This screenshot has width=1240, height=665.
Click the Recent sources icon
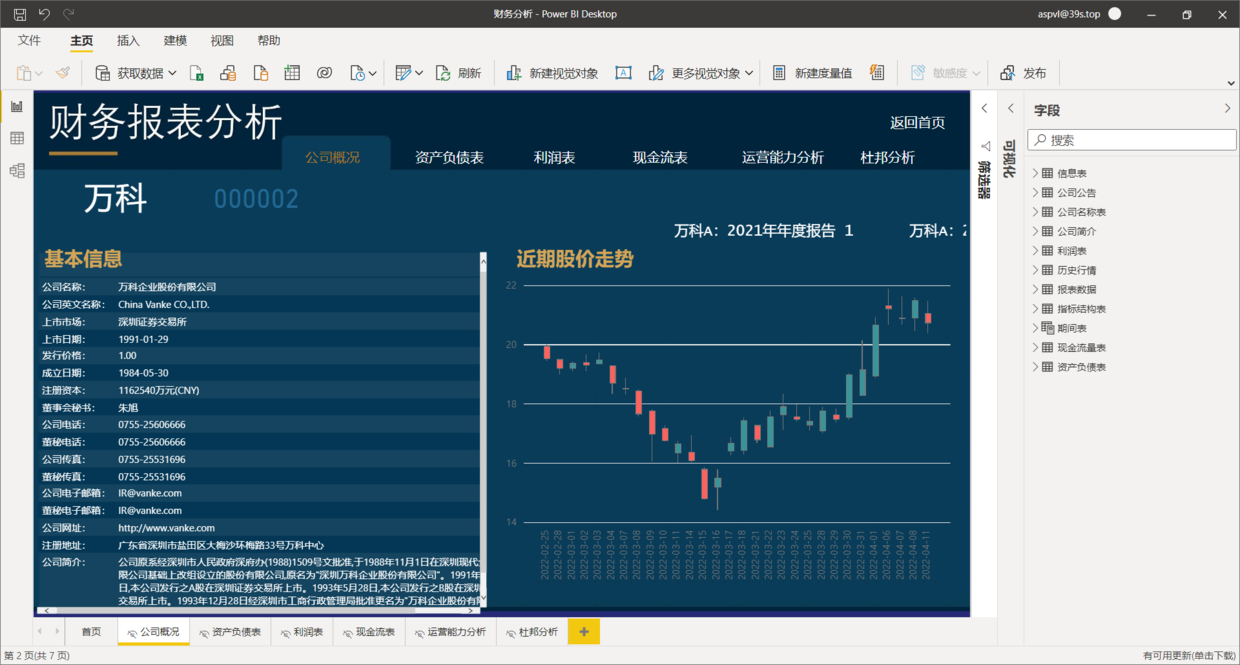(x=358, y=73)
